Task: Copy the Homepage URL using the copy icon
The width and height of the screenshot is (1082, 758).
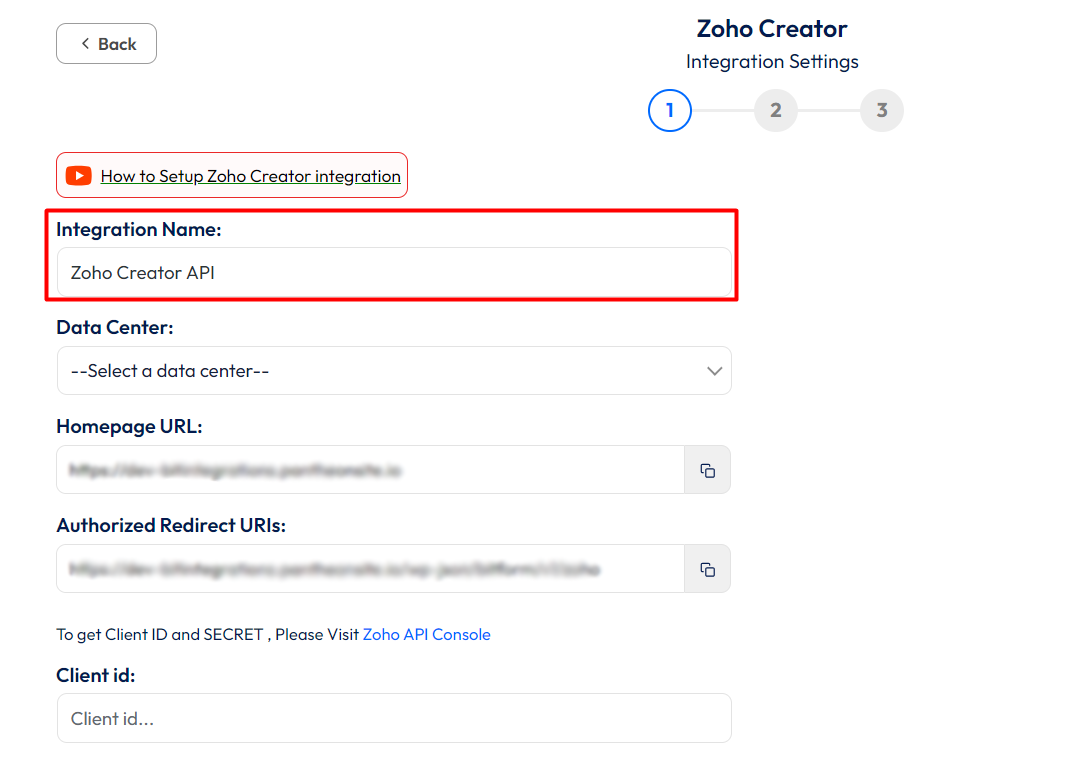Action: pyautogui.click(x=707, y=469)
